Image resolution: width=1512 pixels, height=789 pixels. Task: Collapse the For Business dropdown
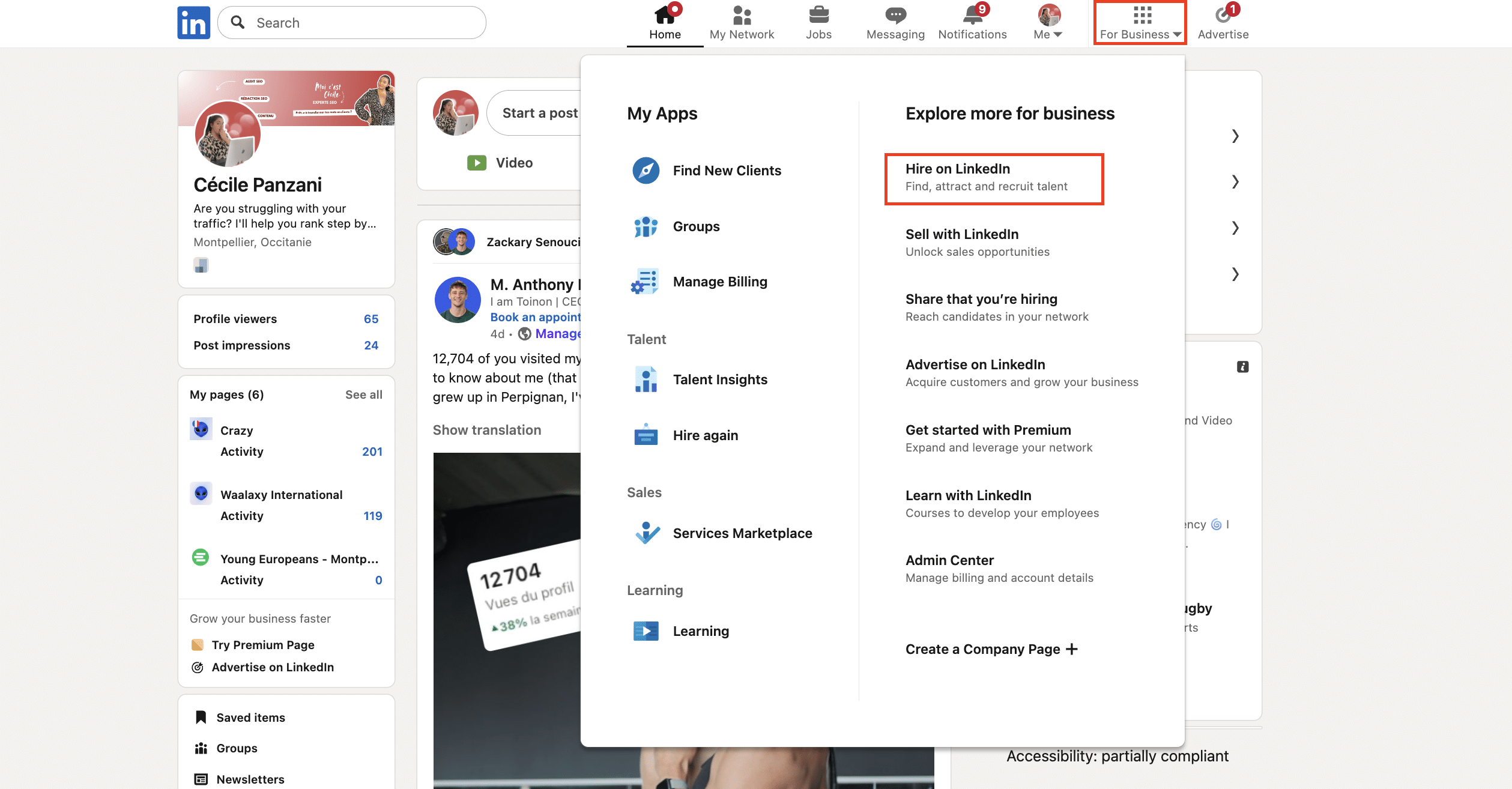1140,23
